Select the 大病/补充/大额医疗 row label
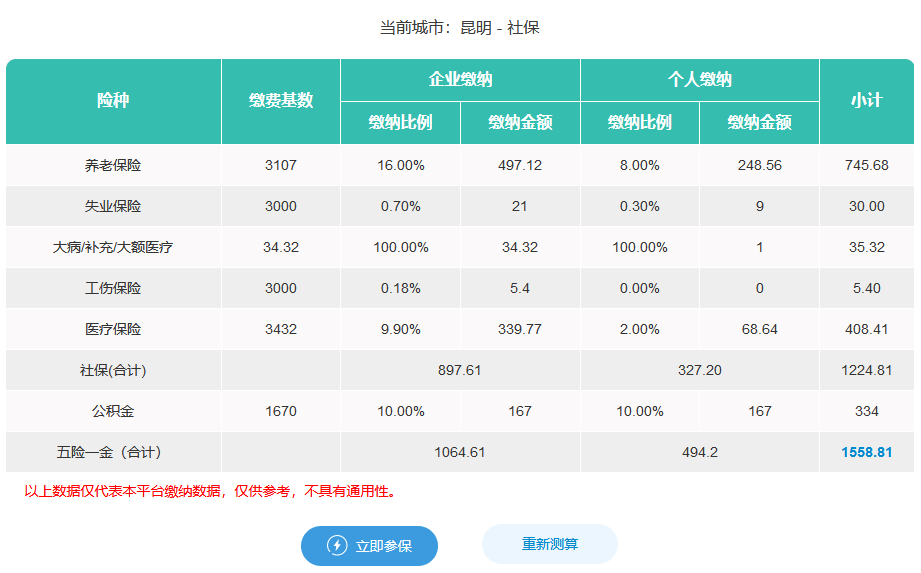Viewport: 921px width, 573px height. click(x=113, y=247)
